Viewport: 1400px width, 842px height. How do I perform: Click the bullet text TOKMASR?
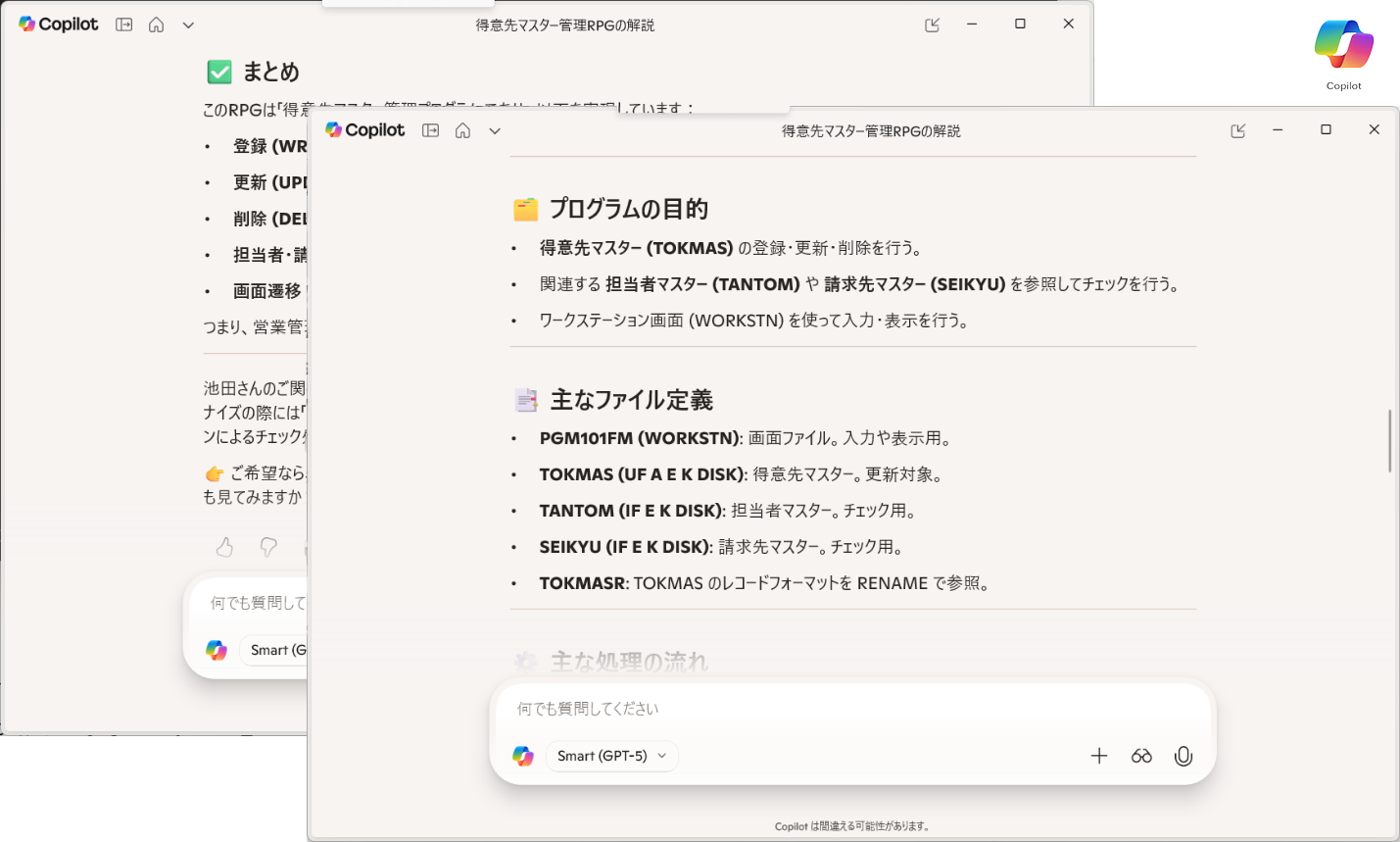pyautogui.click(x=582, y=583)
